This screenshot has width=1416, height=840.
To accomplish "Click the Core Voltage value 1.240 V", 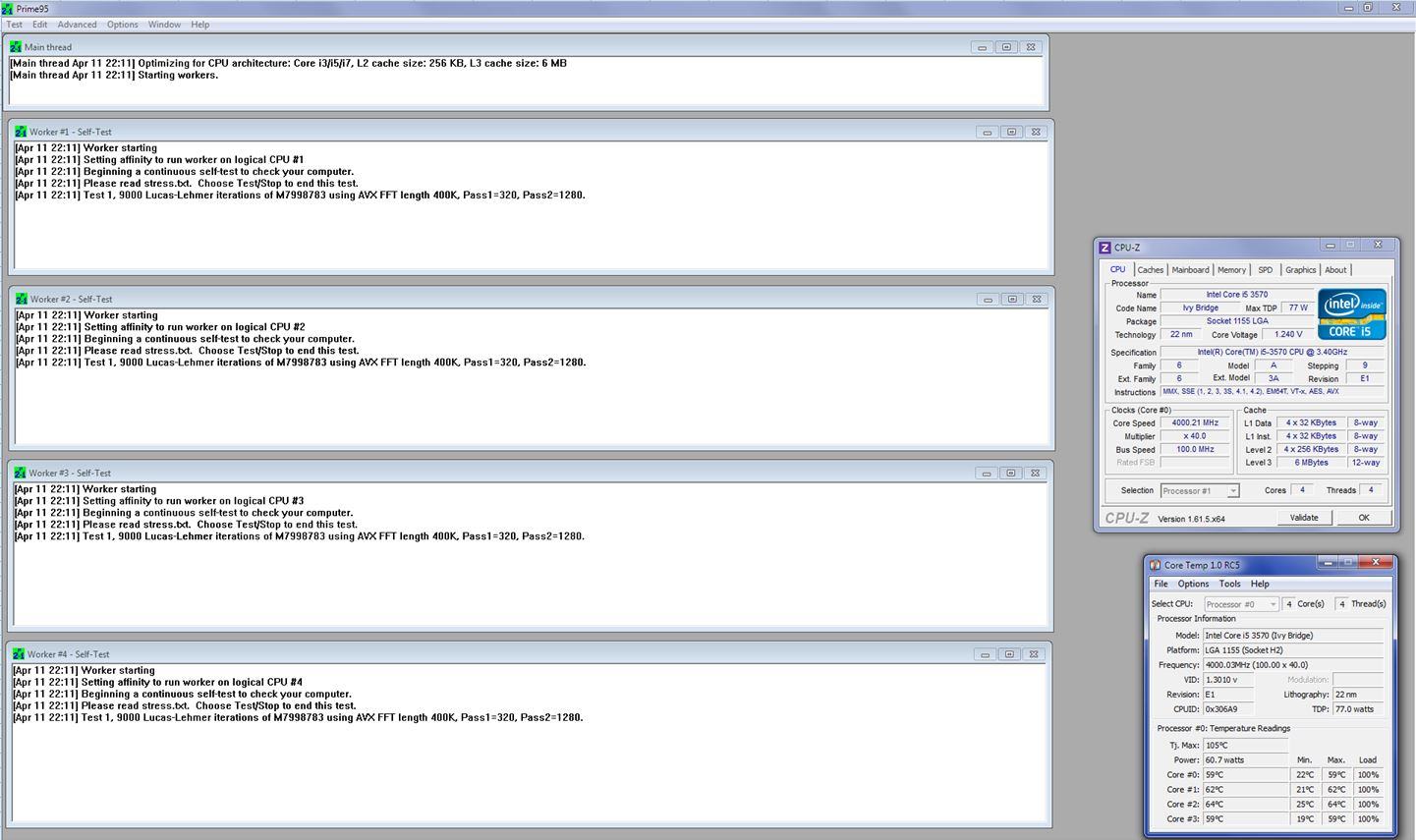I will (1287, 334).
